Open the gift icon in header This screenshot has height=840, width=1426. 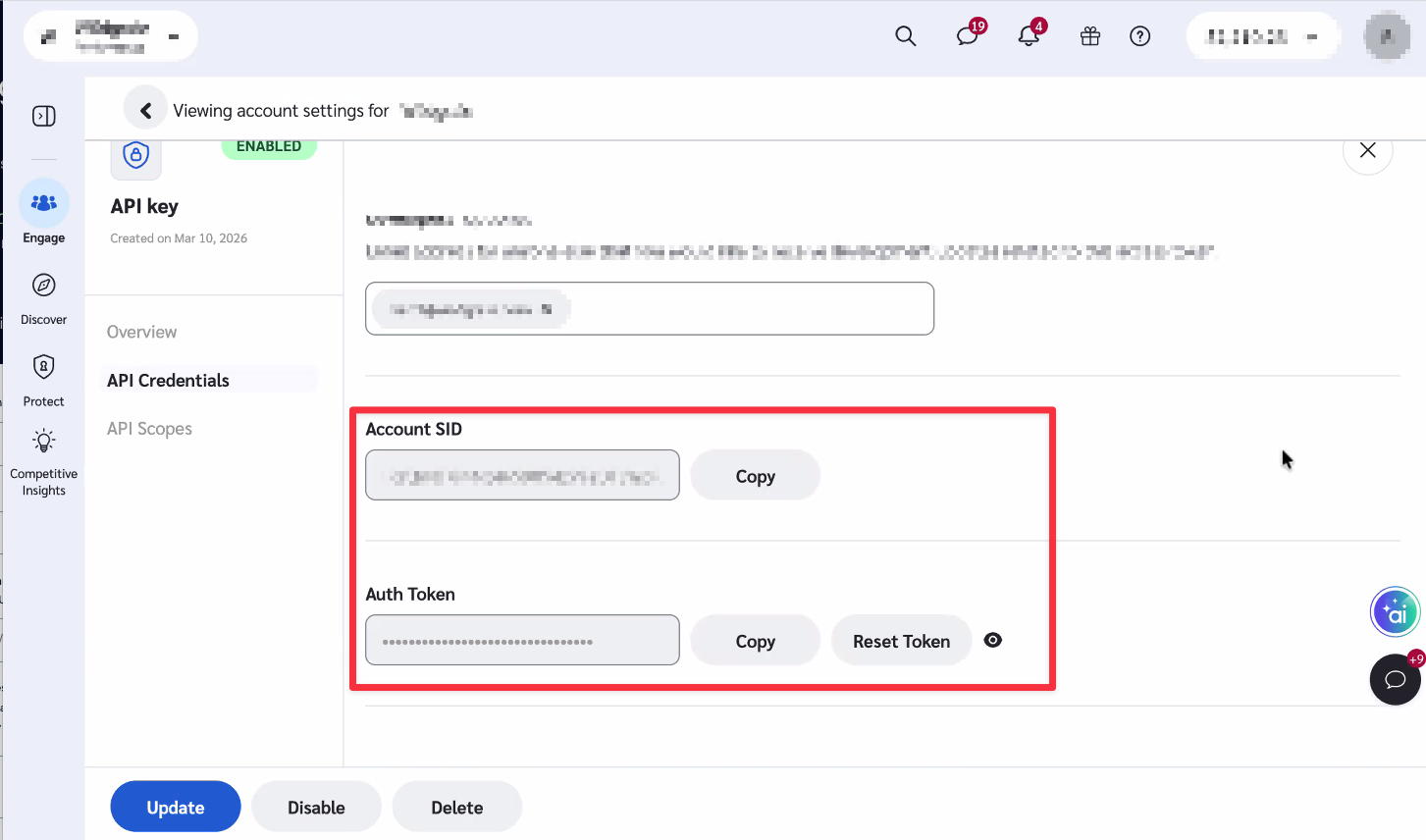pyautogui.click(x=1089, y=36)
